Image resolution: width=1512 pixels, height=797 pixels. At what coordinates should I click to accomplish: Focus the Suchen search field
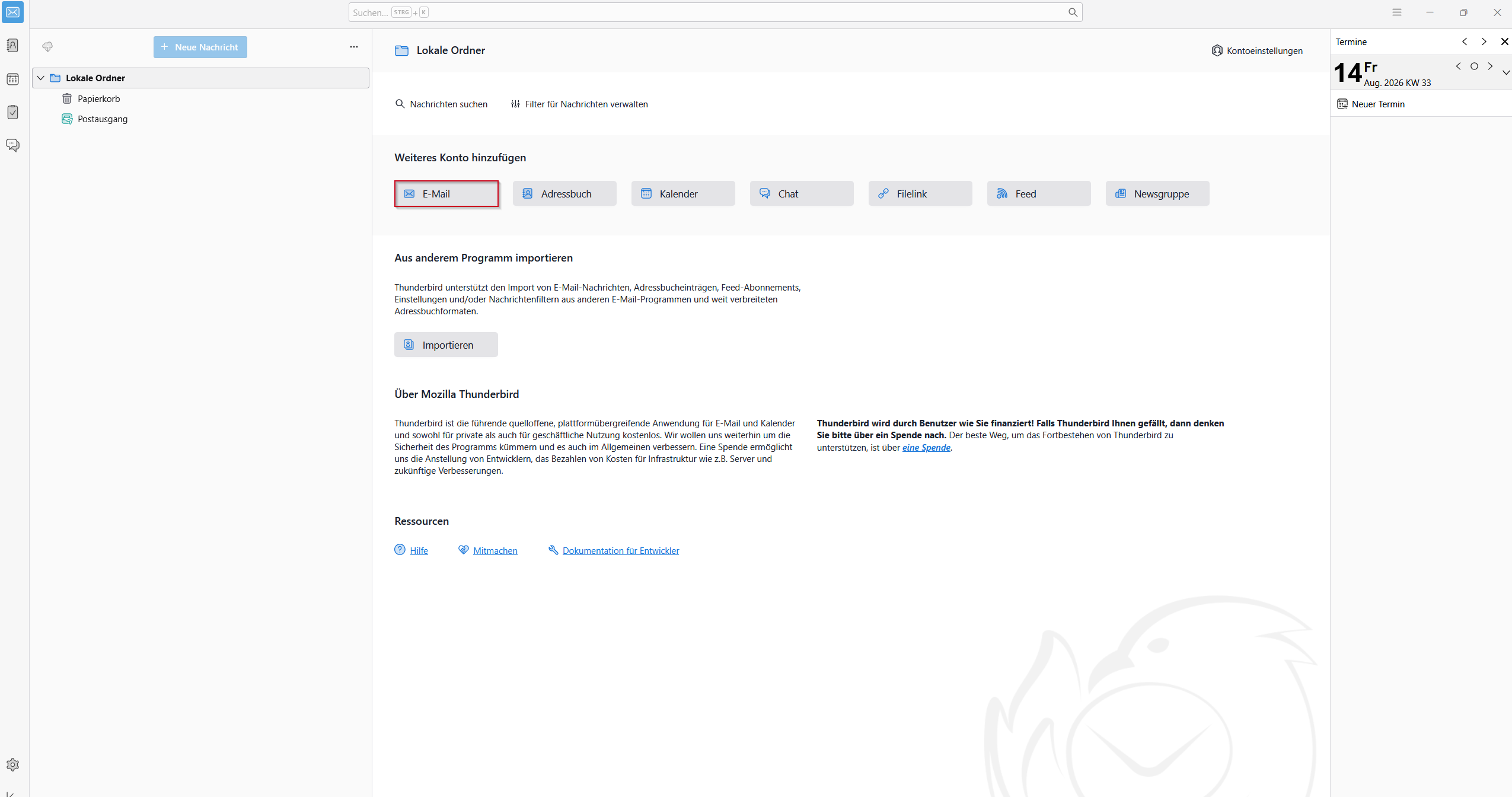[x=715, y=12]
